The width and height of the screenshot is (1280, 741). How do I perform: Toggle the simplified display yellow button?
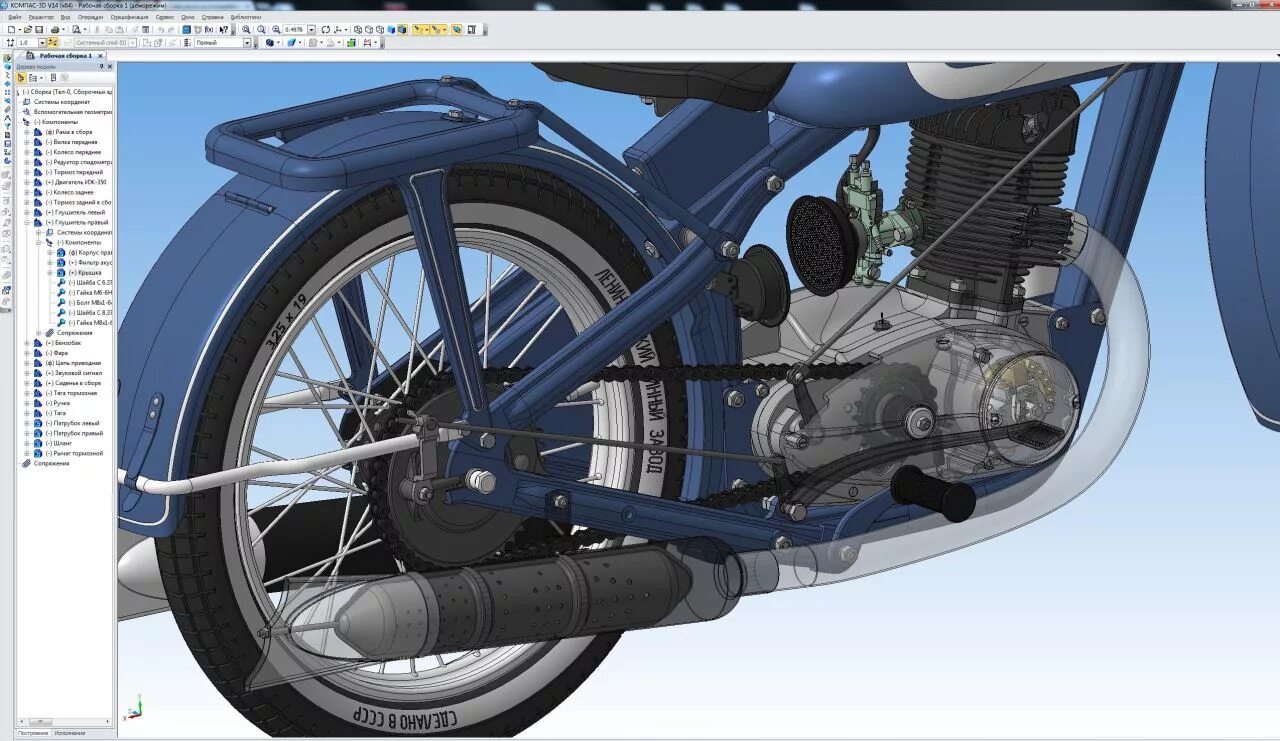(x=456, y=29)
